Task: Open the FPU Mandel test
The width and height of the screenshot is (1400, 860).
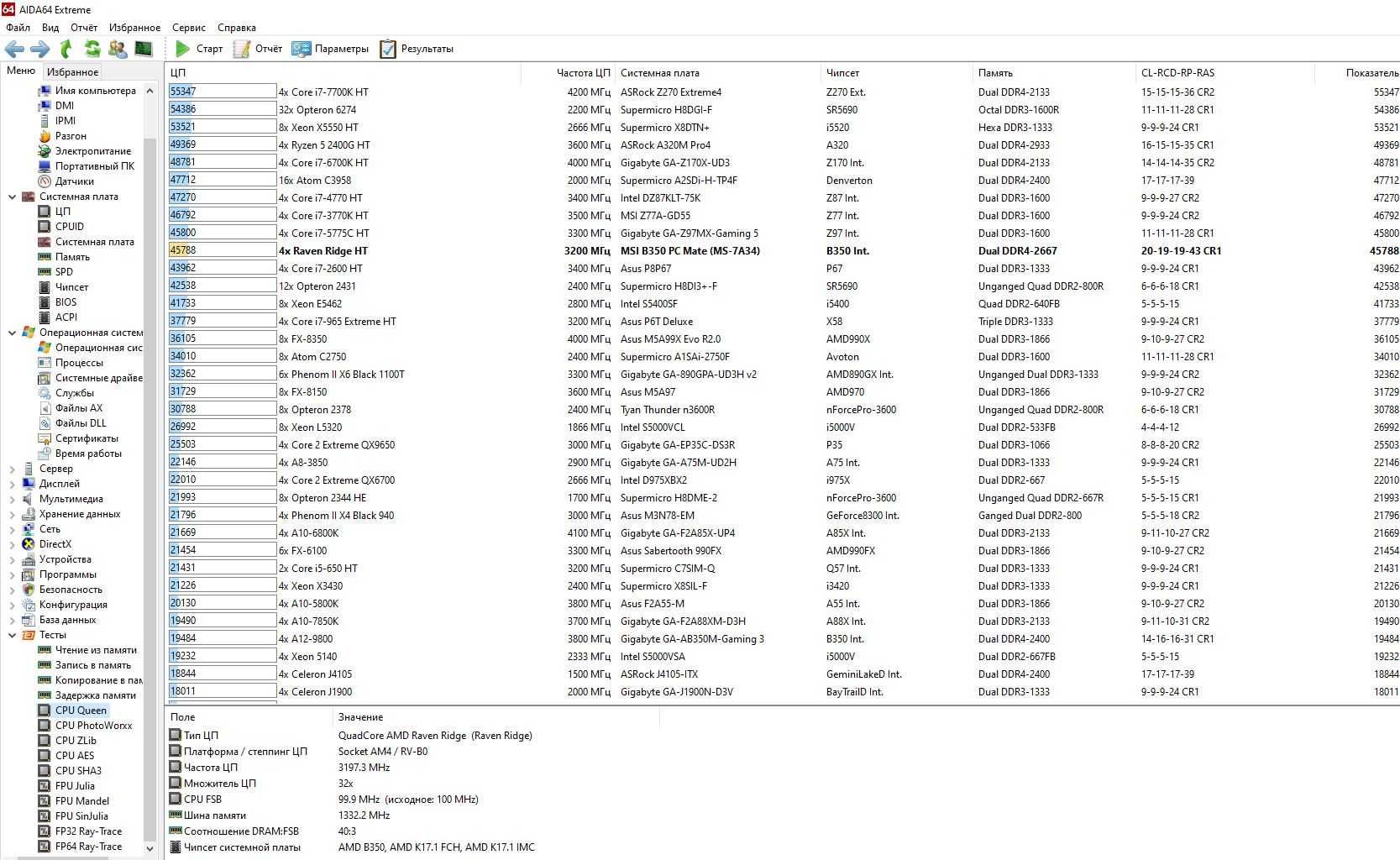Action: 82,801
